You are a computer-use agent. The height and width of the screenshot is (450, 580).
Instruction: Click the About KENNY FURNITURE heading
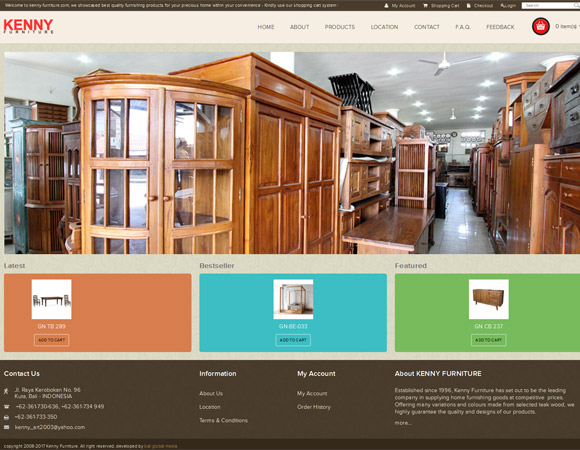pyautogui.click(x=438, y=373)
